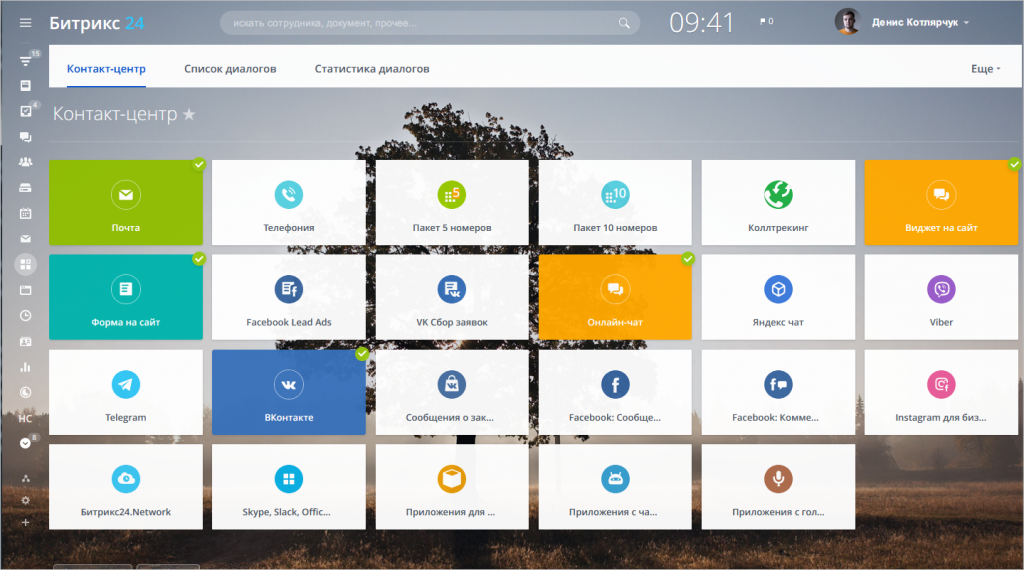Image resolution: width=1024 pixels, height=570 pixels.
Task: Open the hamburger menu icon
Action: click(x=25, y=23)
